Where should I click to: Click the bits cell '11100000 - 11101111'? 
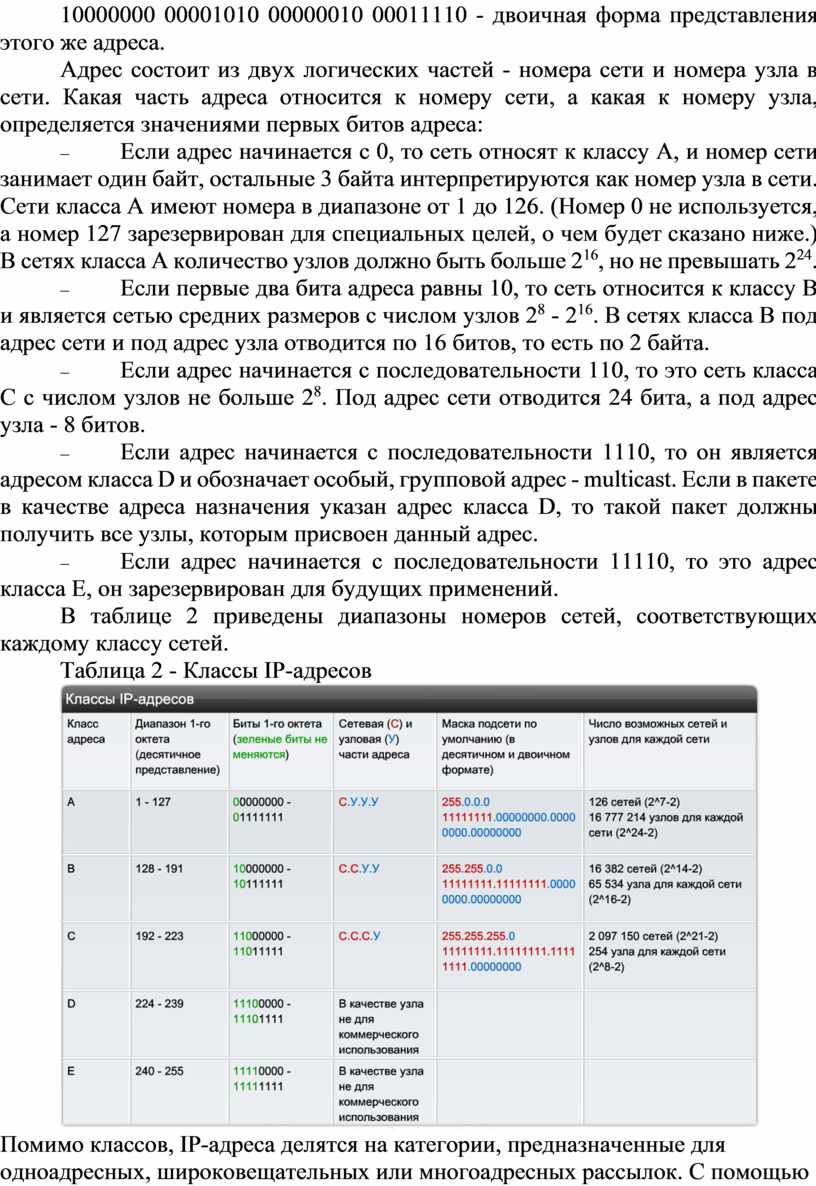(x=262, y=1011)
